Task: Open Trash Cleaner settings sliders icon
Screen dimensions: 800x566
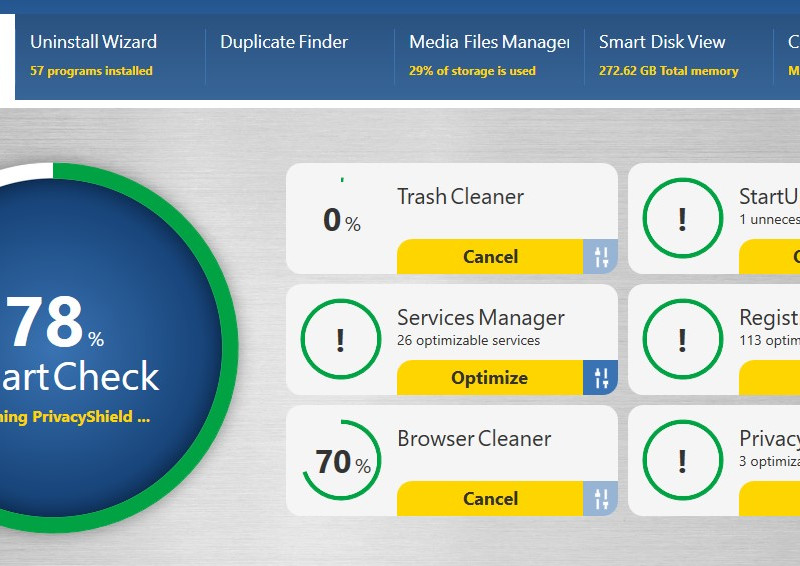Action: click(601, 257)
